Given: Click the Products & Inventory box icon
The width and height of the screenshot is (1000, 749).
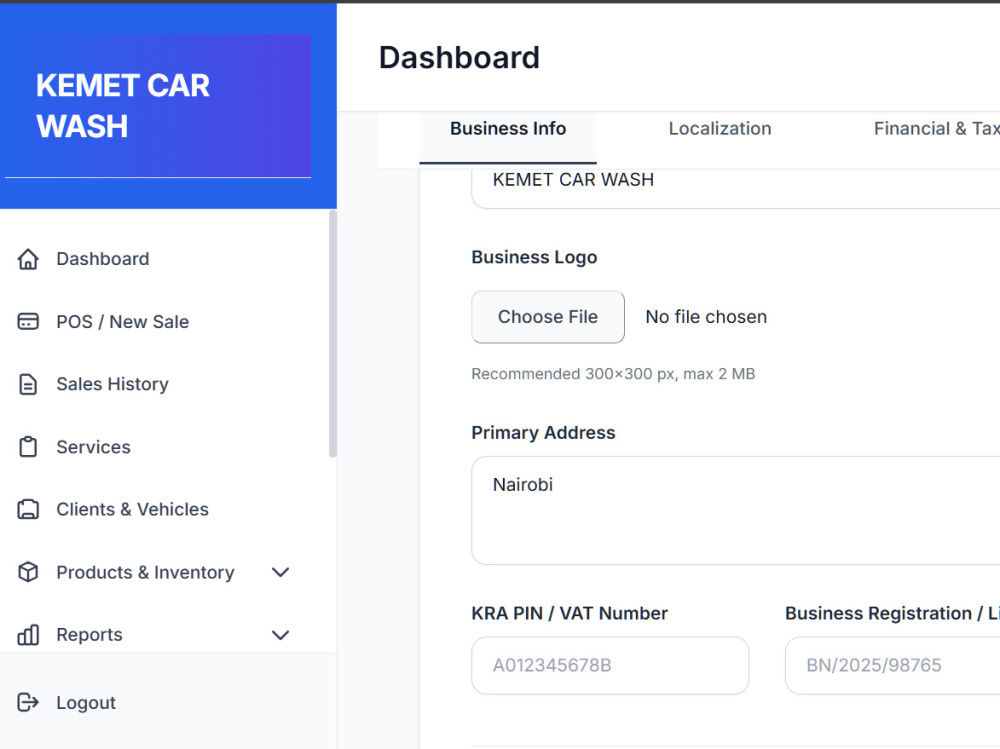Looking at the screenshot, I should (x=28, y=572).
